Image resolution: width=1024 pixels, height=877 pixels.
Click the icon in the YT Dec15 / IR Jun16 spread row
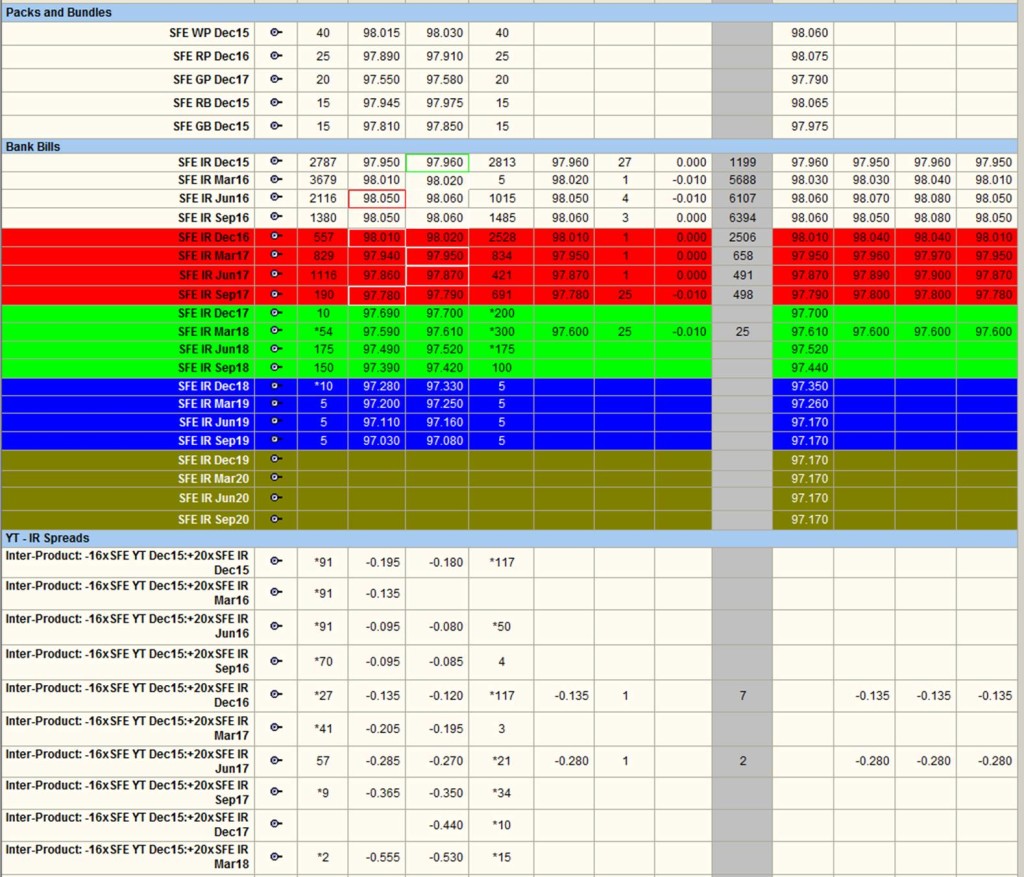[x=276, y=626]
